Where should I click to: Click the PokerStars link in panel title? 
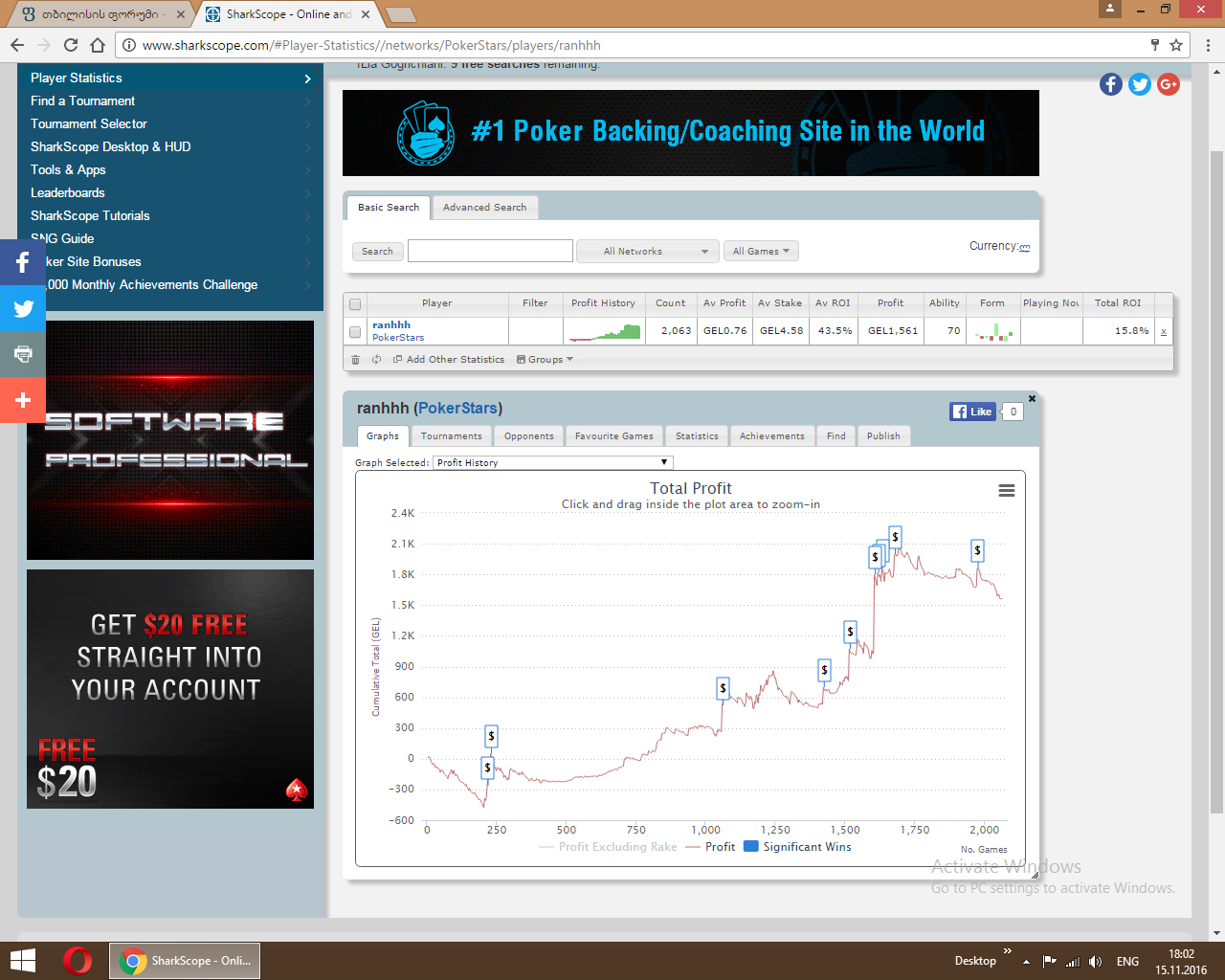point(458,409)
